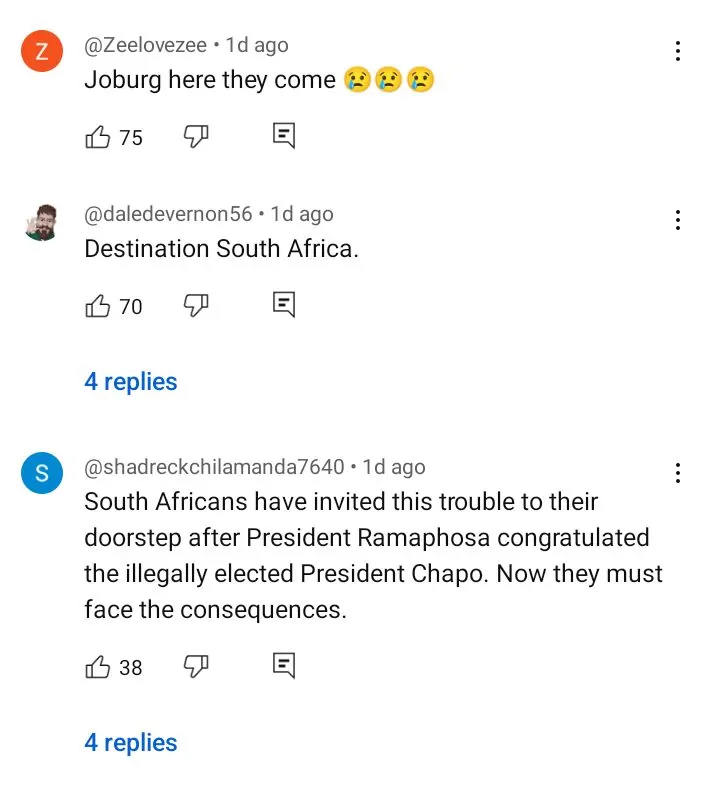Like the "Destination South Africa" comment
Image resolution: width=720 pixels, height=795 pixels.
click(x=98, y=306)
